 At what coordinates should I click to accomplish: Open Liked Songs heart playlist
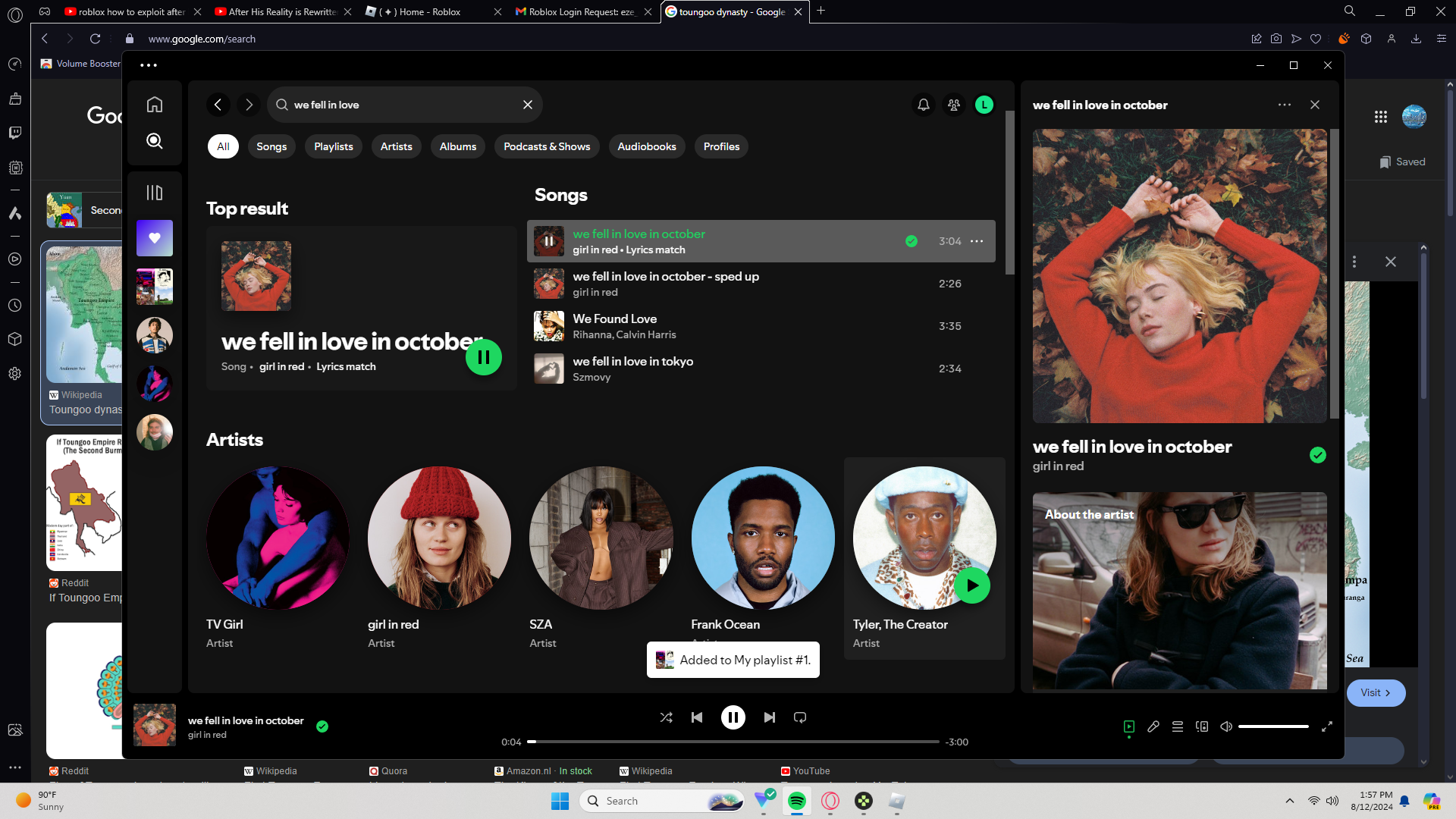[x=155, y=238]
